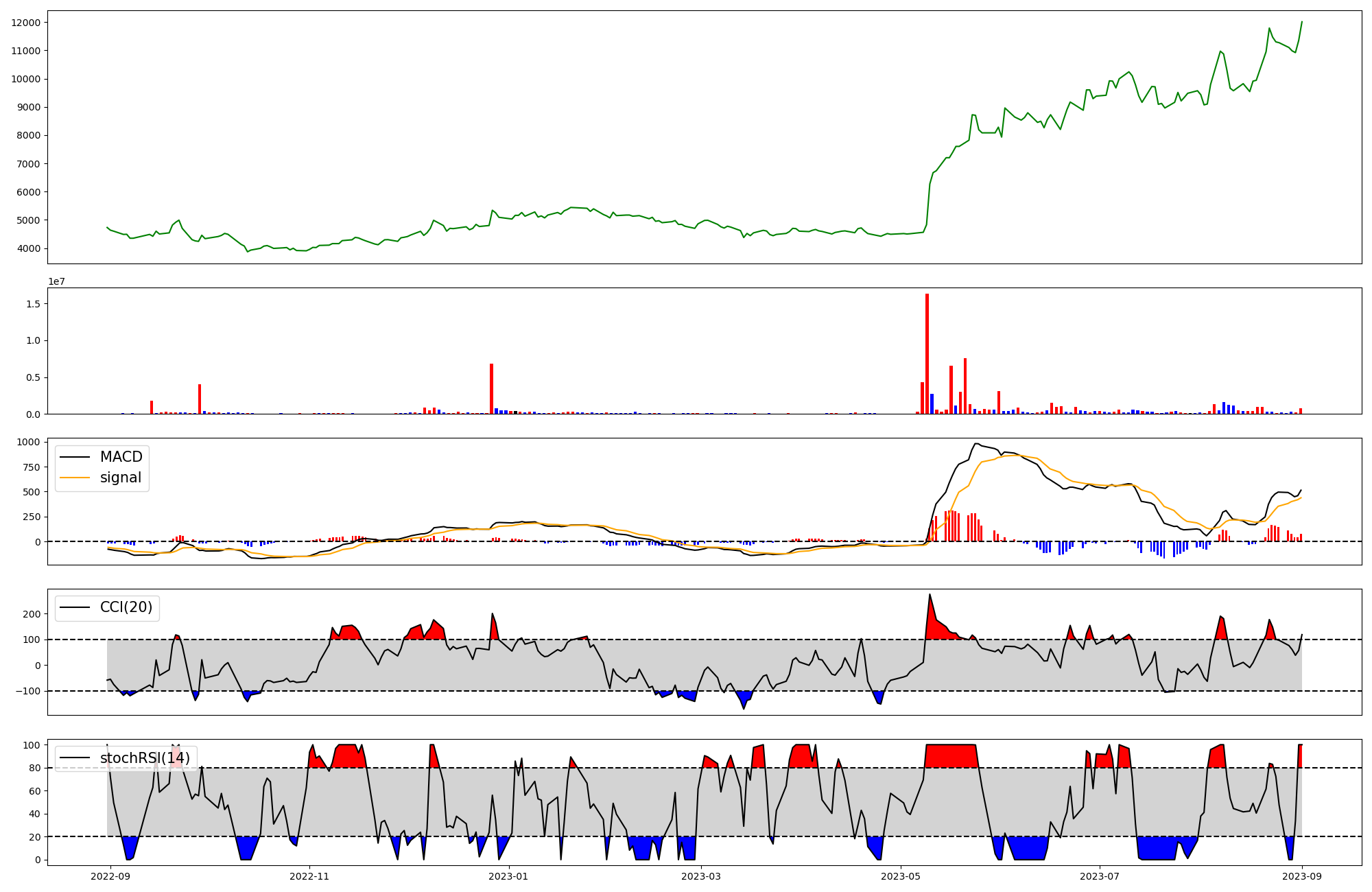Screen dimensions: 1372x892
Task: Click the 80 label on stochRSI axis
Action: click(34, 768)
